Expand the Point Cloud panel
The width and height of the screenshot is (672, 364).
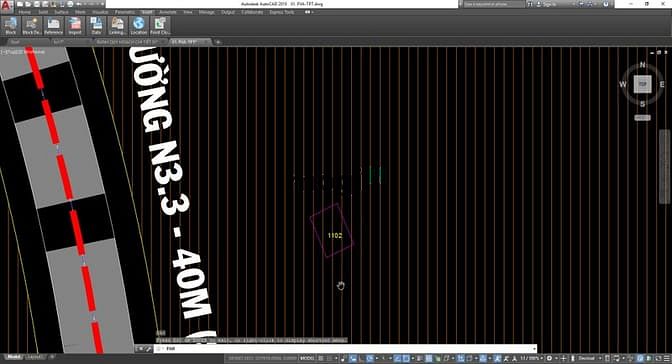(x=160, y=26)
